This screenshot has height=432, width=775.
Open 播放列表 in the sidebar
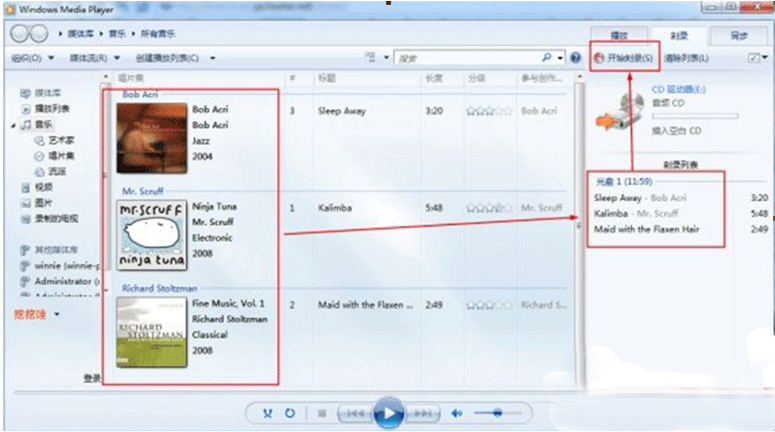52,109
